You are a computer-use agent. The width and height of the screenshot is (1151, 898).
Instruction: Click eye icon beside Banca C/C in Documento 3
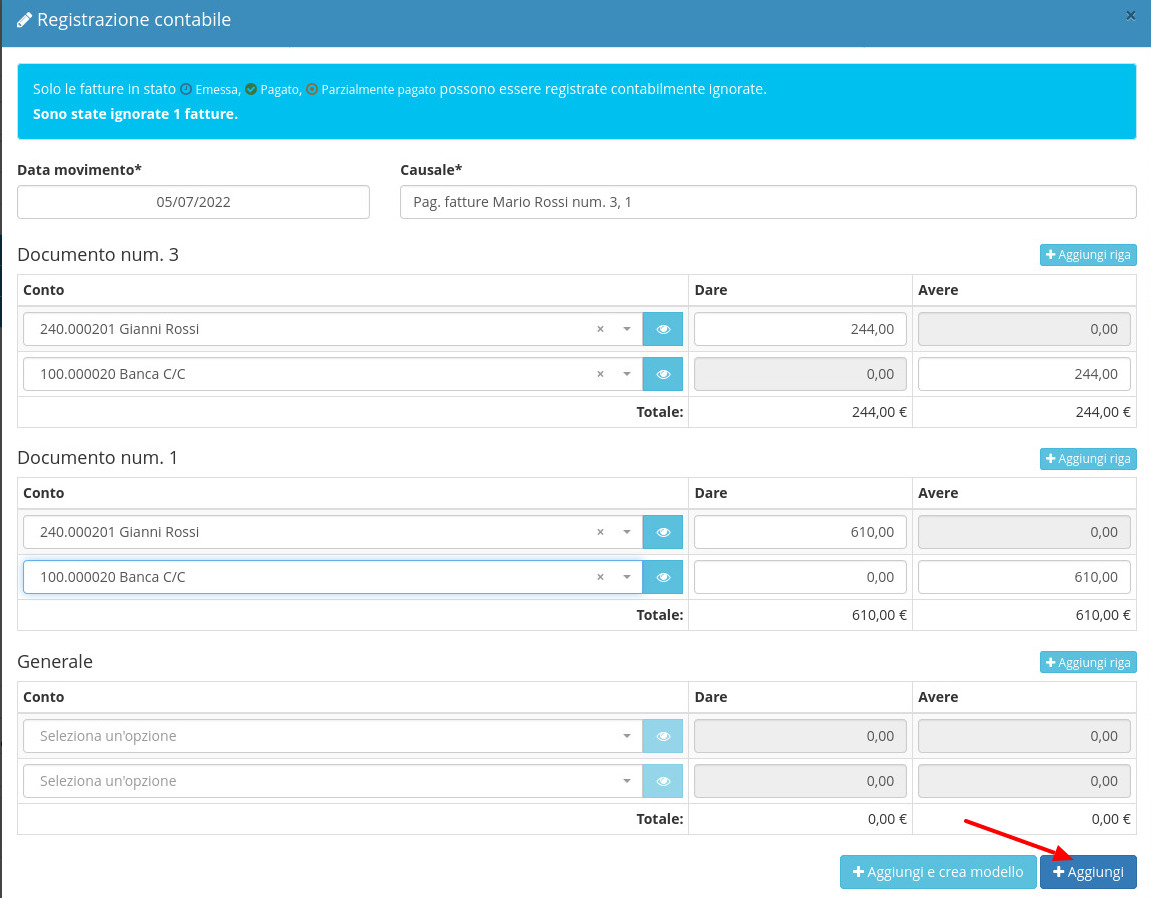(662, 374)
